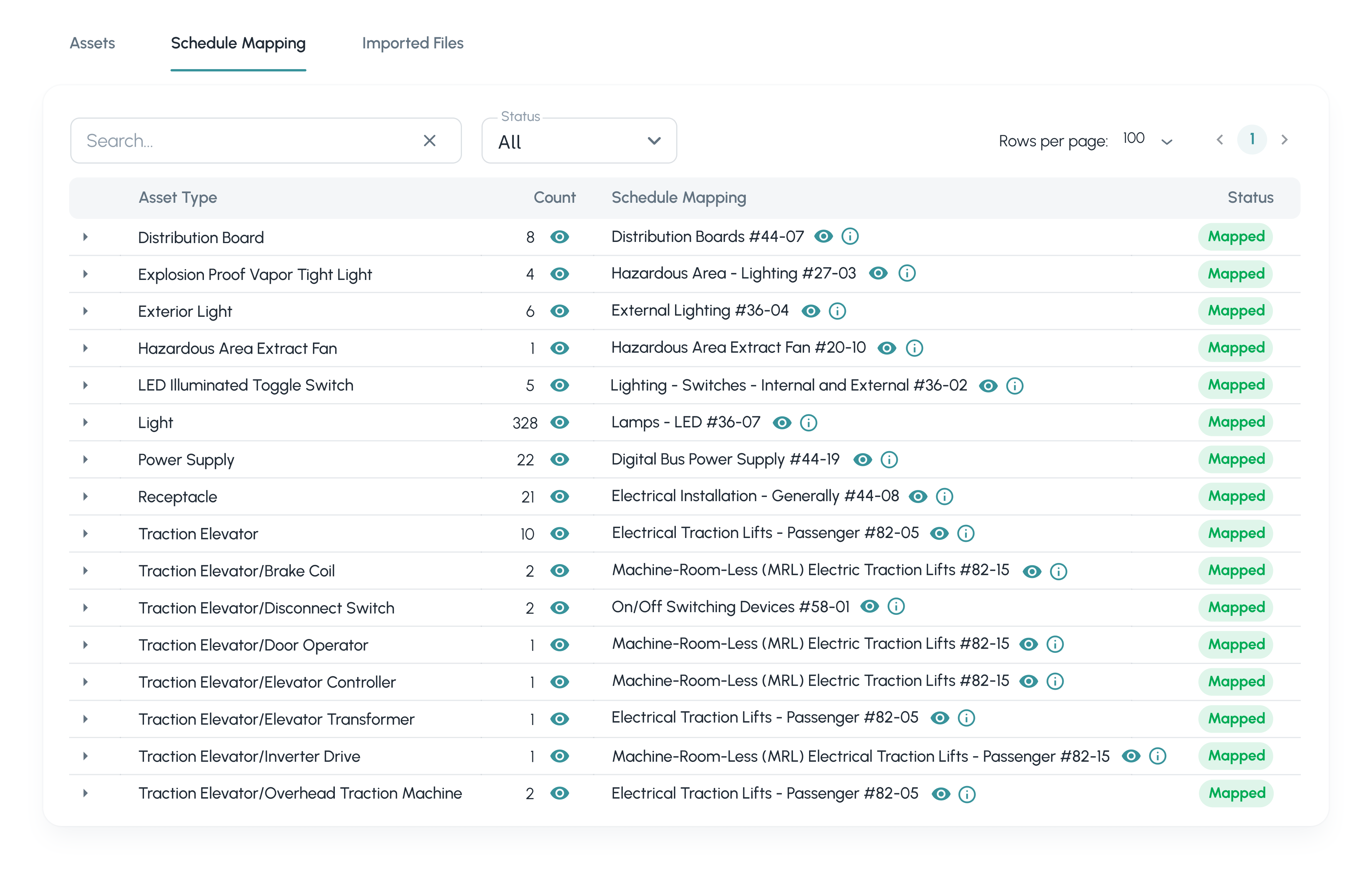Screen dimensions: 1372x879
Task: Expand the Power Supply row
Action: 86,460
